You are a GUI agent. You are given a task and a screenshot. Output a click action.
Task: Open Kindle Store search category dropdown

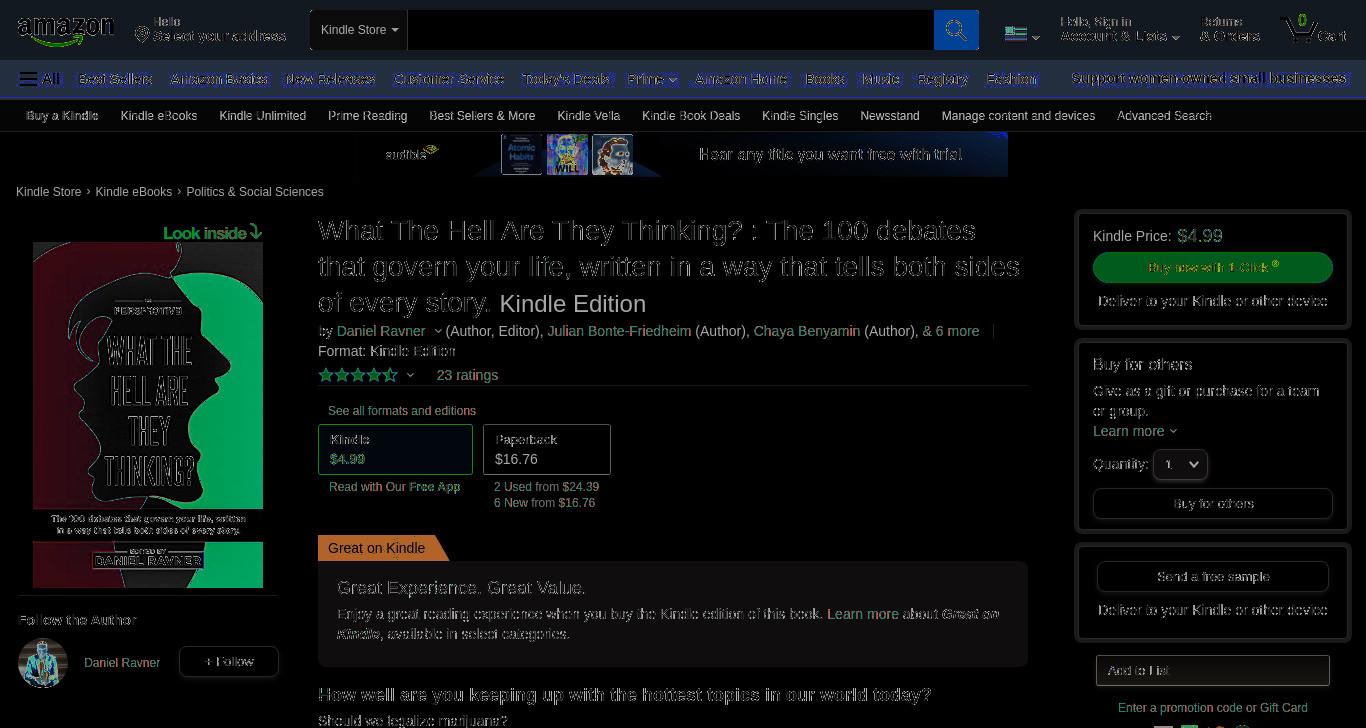click(x=359, y=30)
